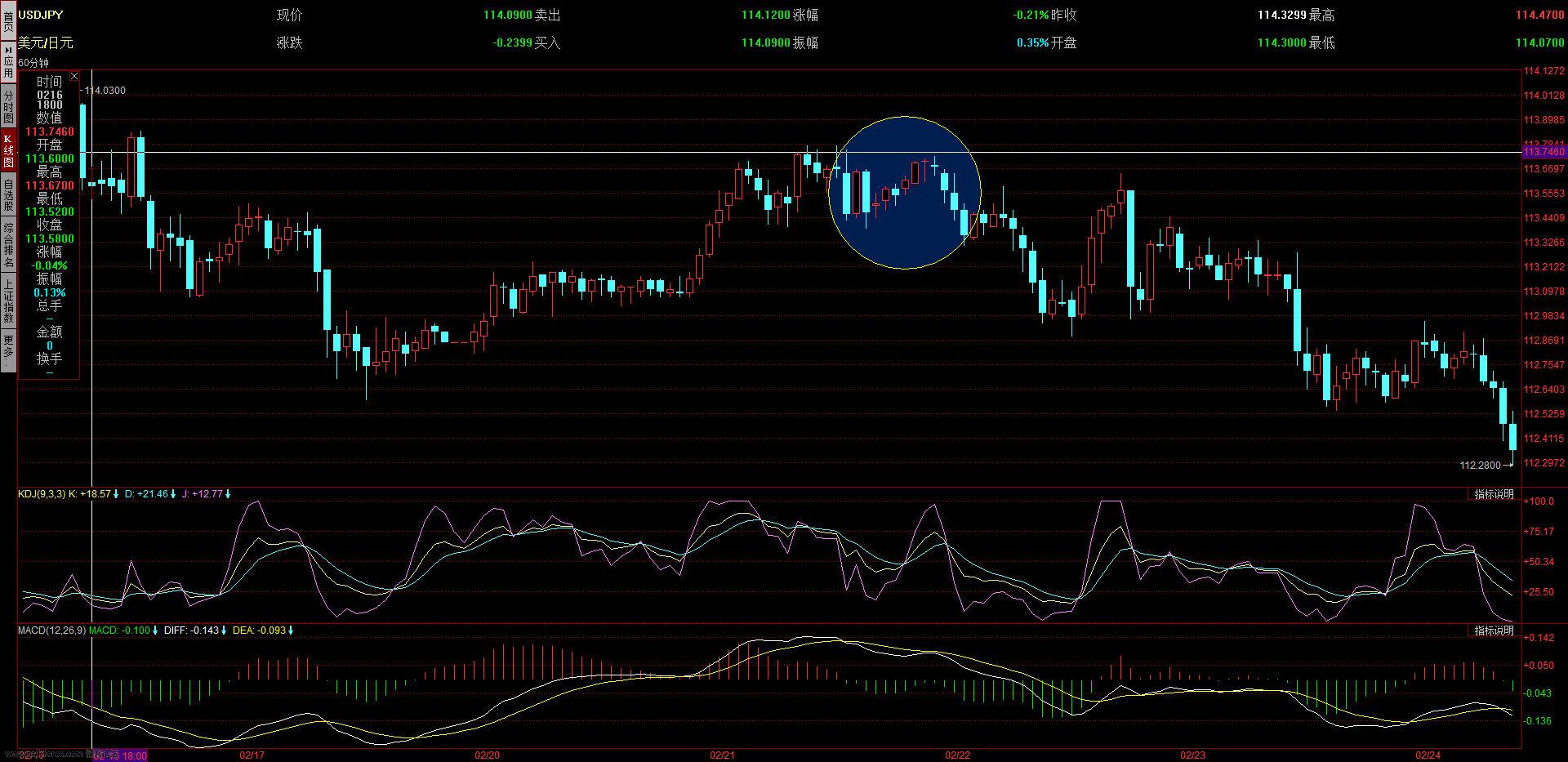Close the candle data info panel
Image resolution: width=1568 pixels, height=762 pixels.
[74, 76]
